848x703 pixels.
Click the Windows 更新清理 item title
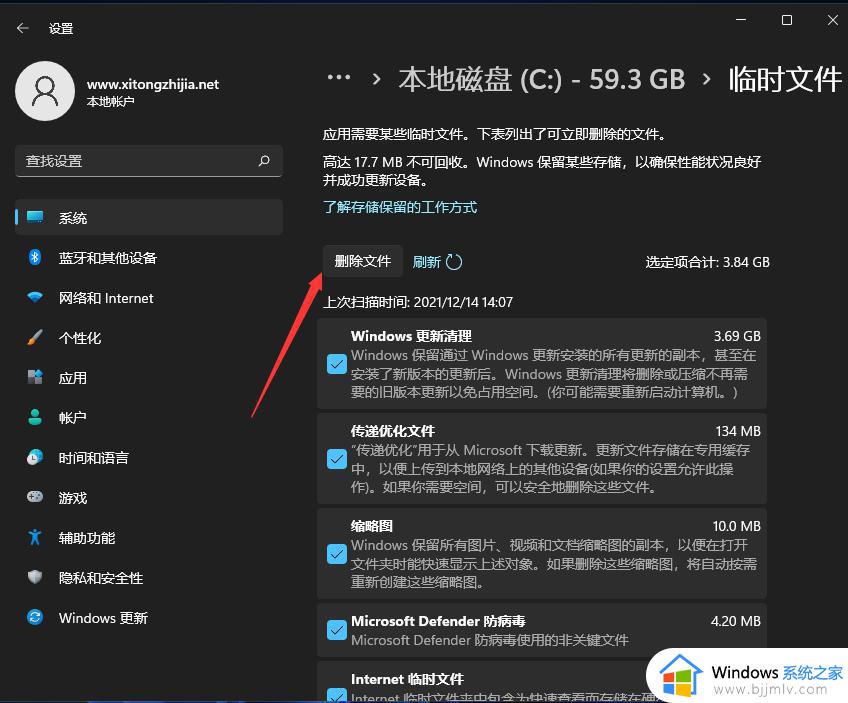point(411,336)
